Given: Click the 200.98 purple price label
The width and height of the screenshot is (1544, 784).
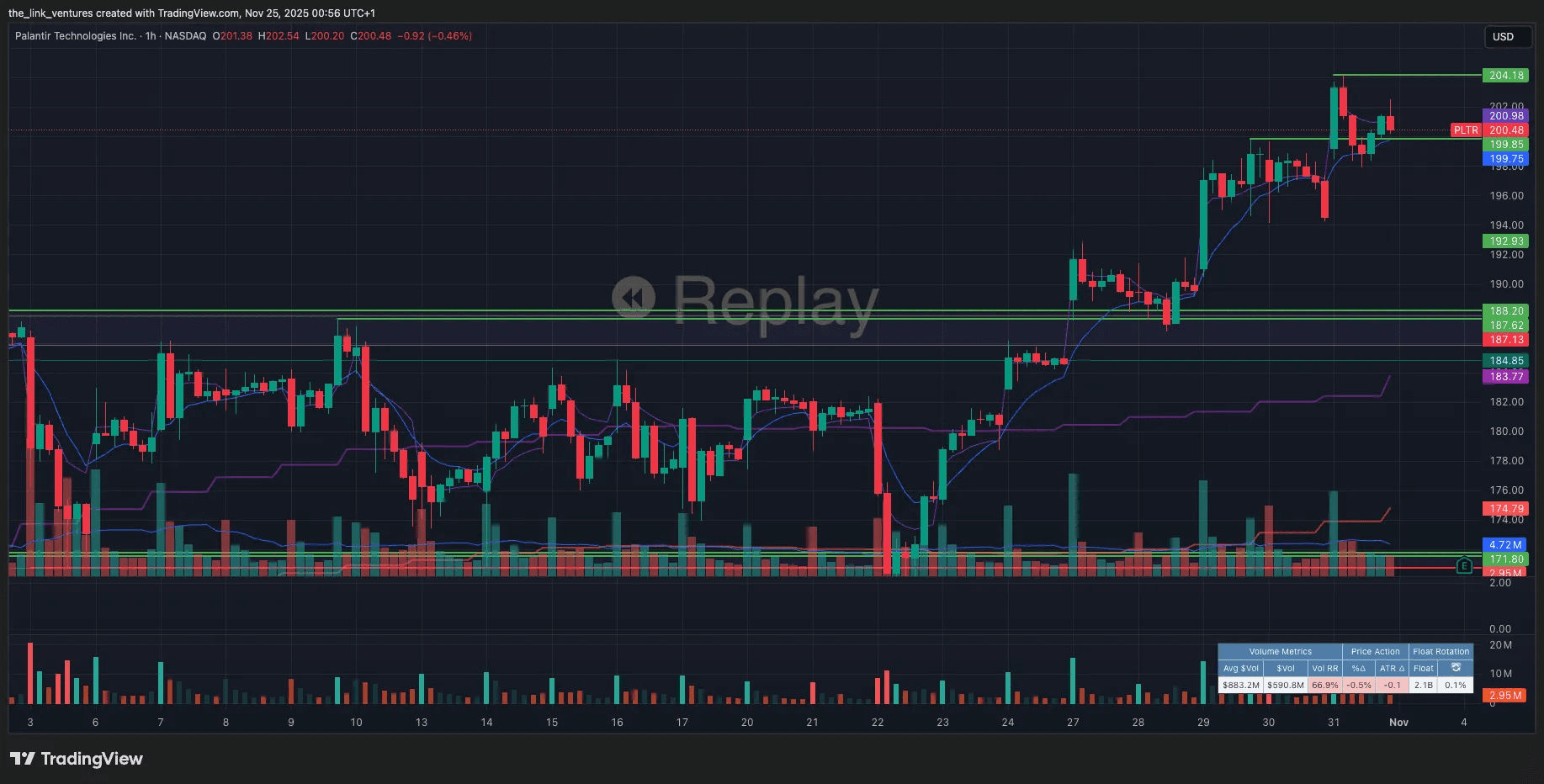Looking at the screenshot, I should pos(1505,116).
